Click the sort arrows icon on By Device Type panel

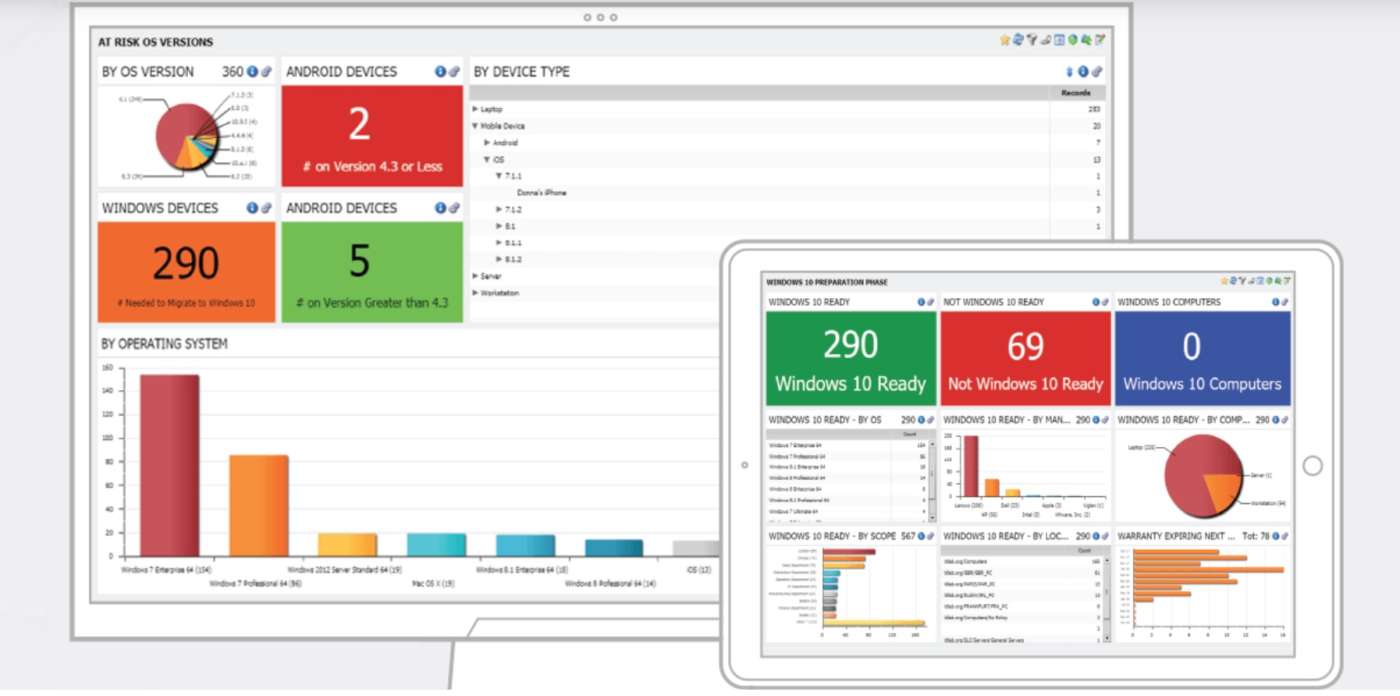click(x=1069, y=72)
